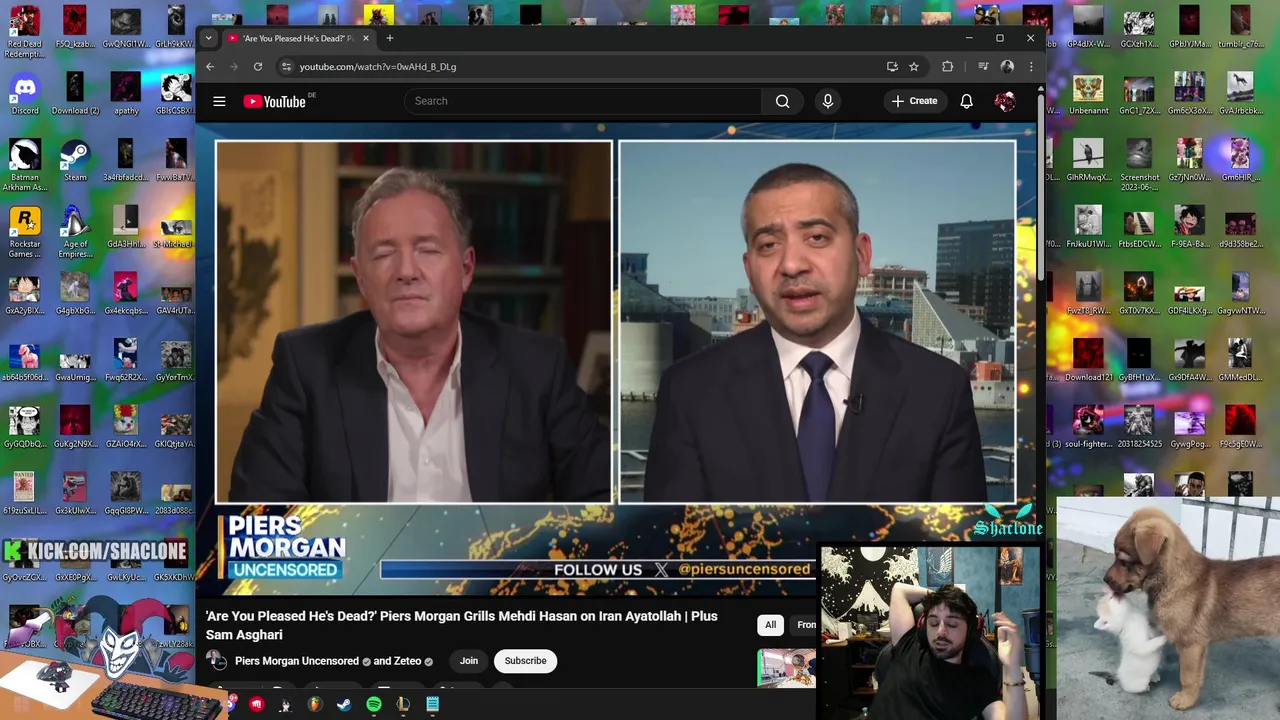Select the 'From' chip beside All
The width and height of the screenshot is (1280, 720).
[804, 625]
